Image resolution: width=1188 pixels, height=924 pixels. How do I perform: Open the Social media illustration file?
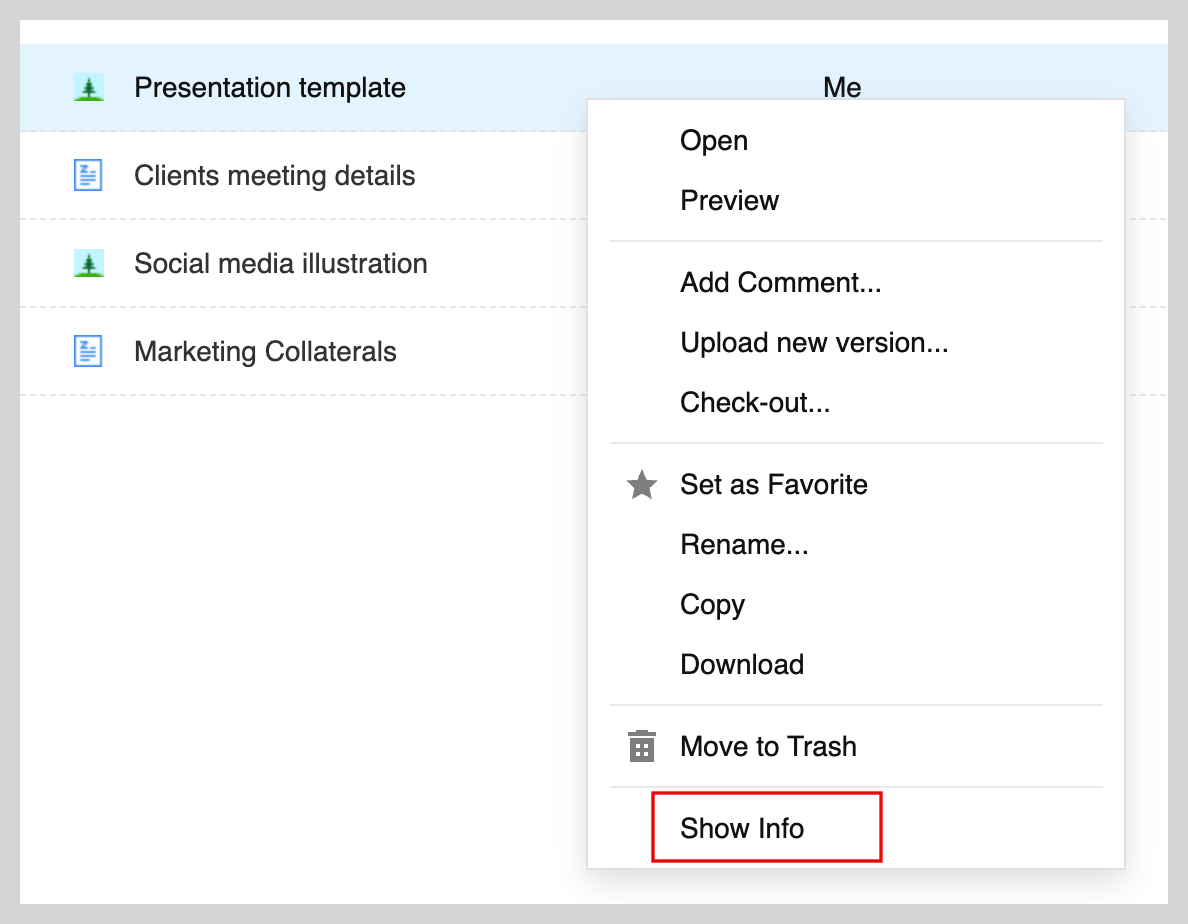[280, 264]
